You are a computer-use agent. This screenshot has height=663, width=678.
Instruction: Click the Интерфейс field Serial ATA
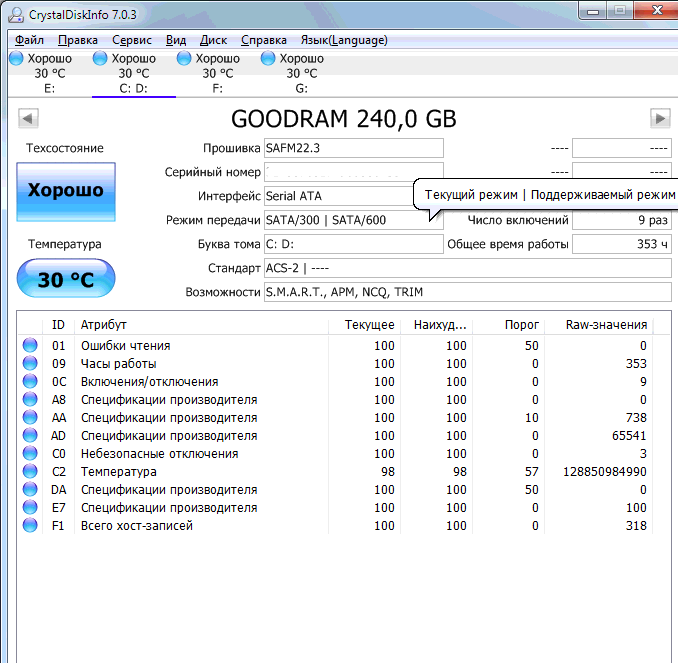tap(339, 196)
